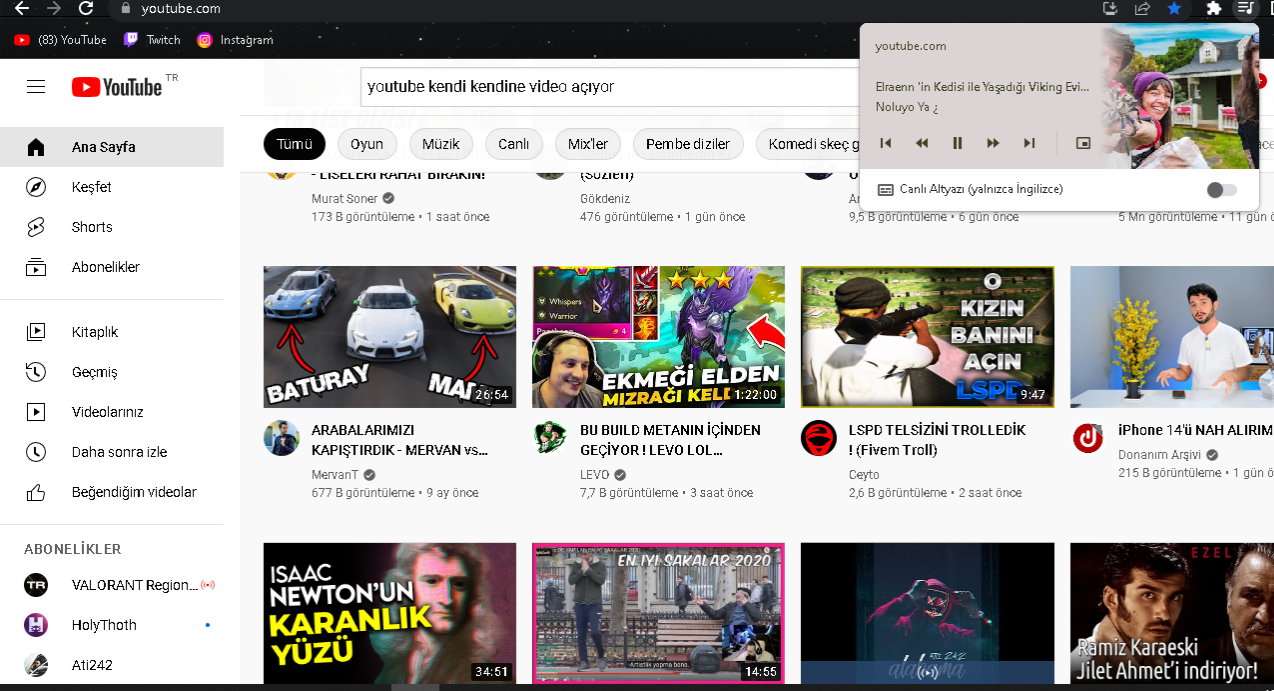Open MervanT channel name link
The width and height of the screenshot is (1274, 691).
point(335,474)
